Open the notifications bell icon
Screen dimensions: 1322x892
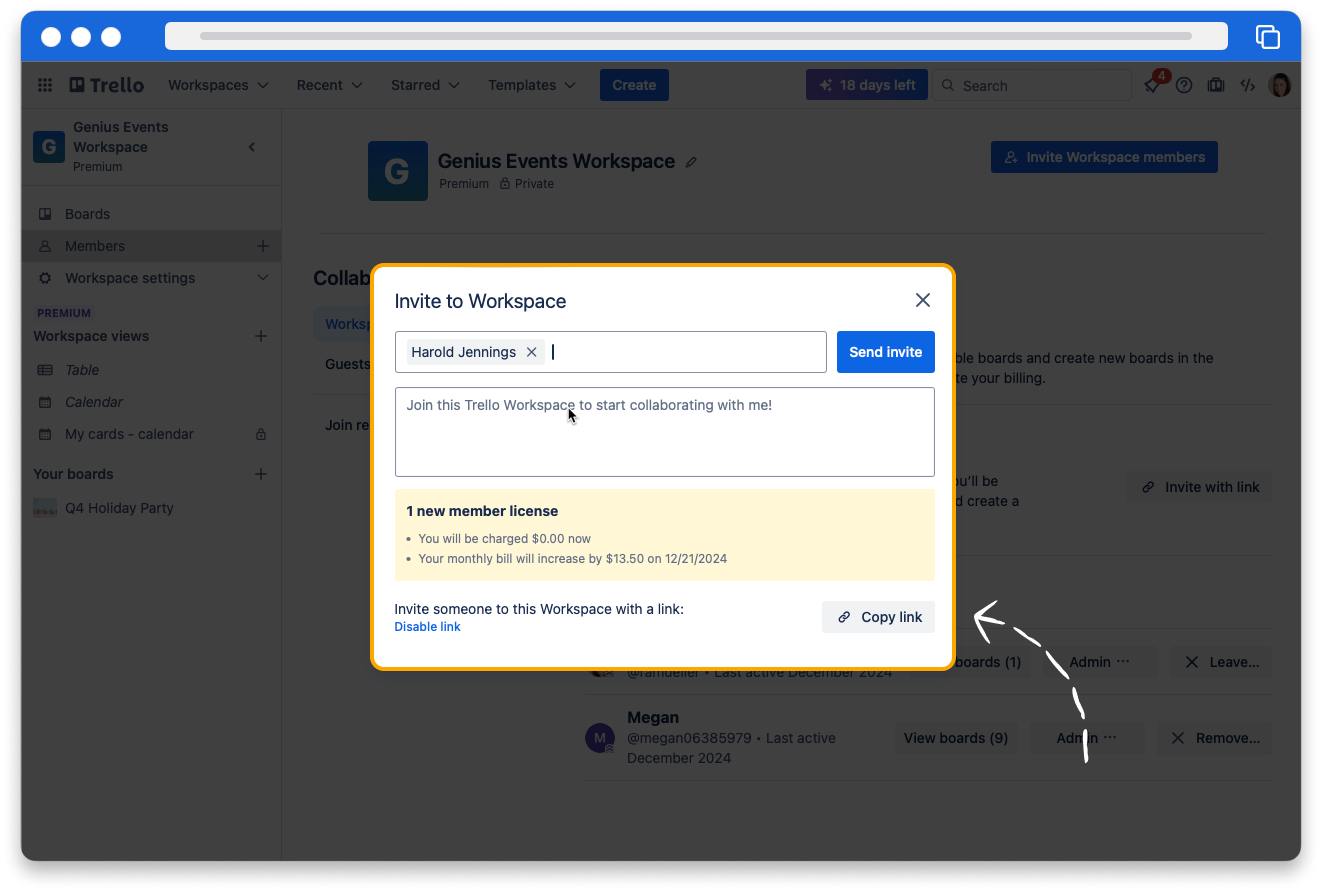(1152, 85)
